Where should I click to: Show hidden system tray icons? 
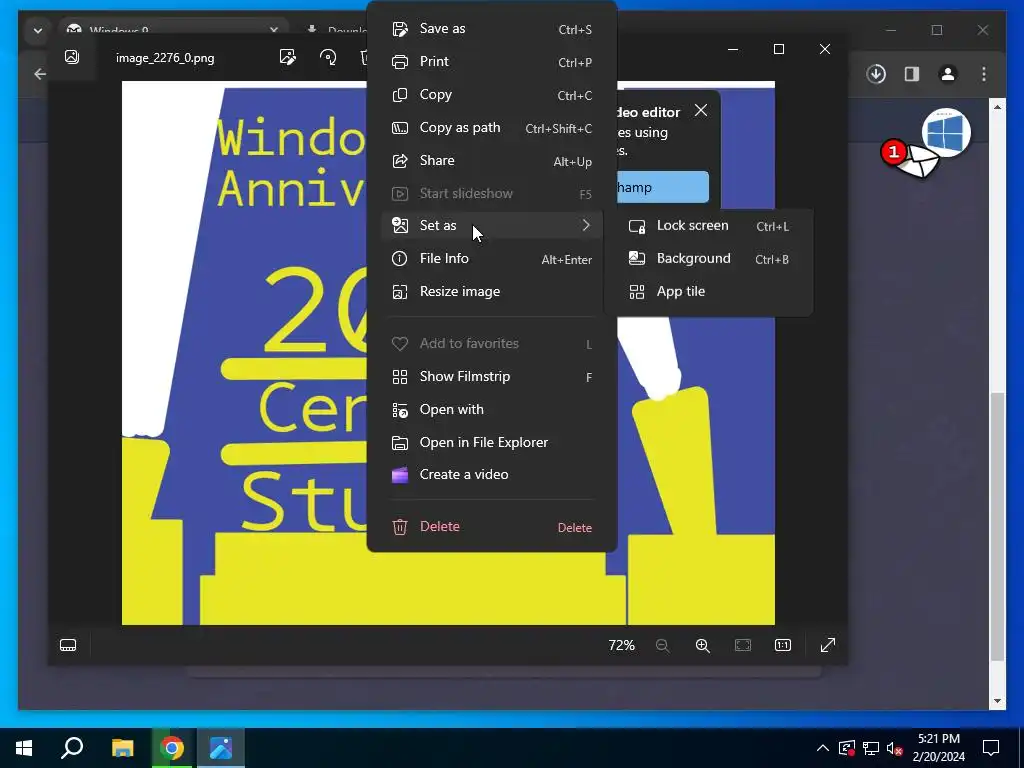click(x=823, y=748)
